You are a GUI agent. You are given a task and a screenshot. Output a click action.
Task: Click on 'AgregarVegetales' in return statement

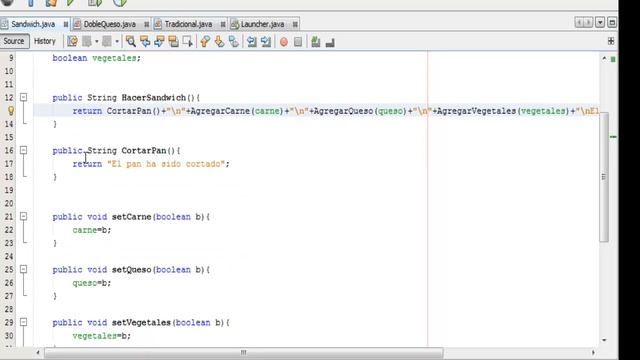point(476,111)
